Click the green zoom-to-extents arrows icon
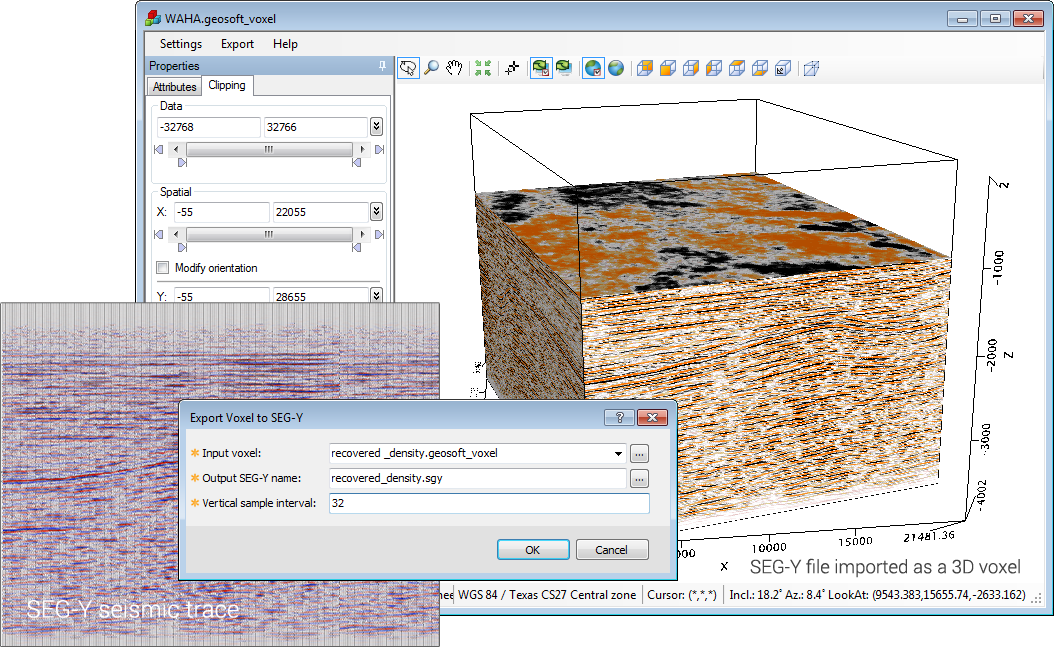 click(x=484, y=68)
